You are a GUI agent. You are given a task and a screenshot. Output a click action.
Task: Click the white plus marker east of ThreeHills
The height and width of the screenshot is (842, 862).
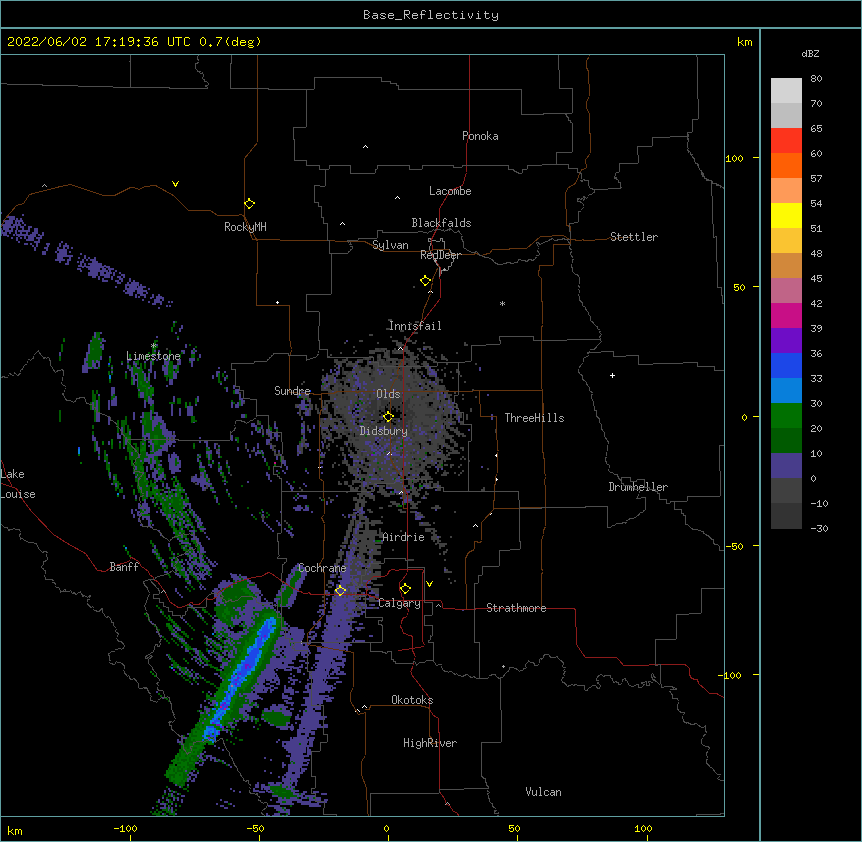tap(612, 375)
